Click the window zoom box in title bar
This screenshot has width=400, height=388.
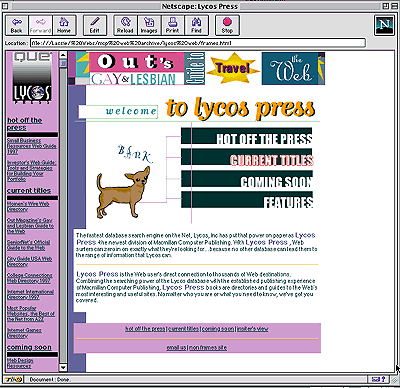click(x=386, y=6)
